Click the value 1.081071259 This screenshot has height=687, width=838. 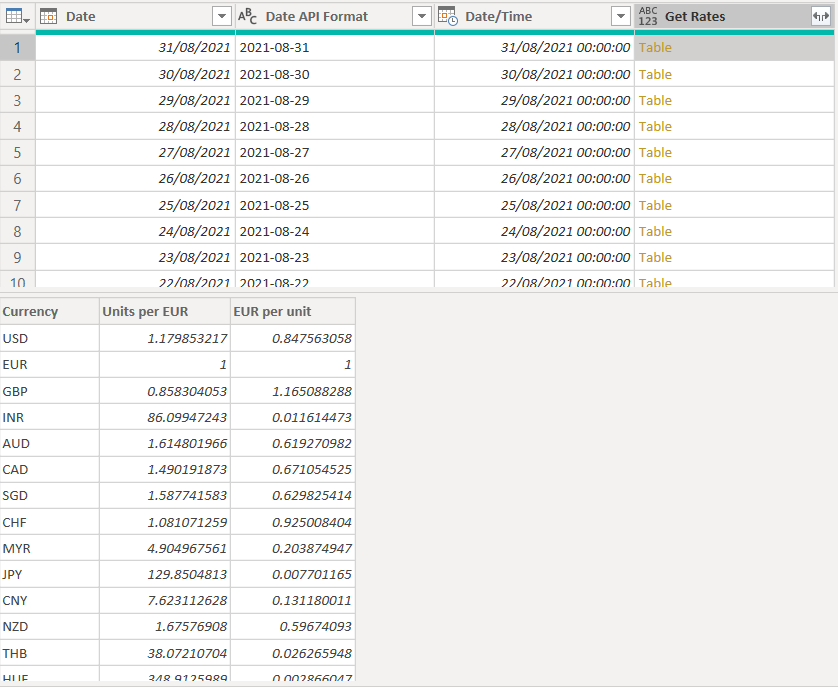[x=165, y=522]
